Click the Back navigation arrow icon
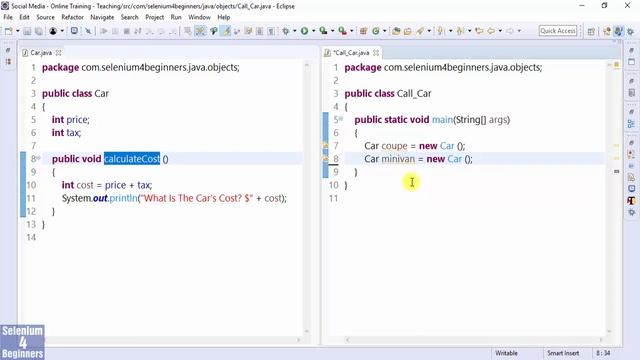The width and height of the screenshot is (640, 360). pos(491,31)
